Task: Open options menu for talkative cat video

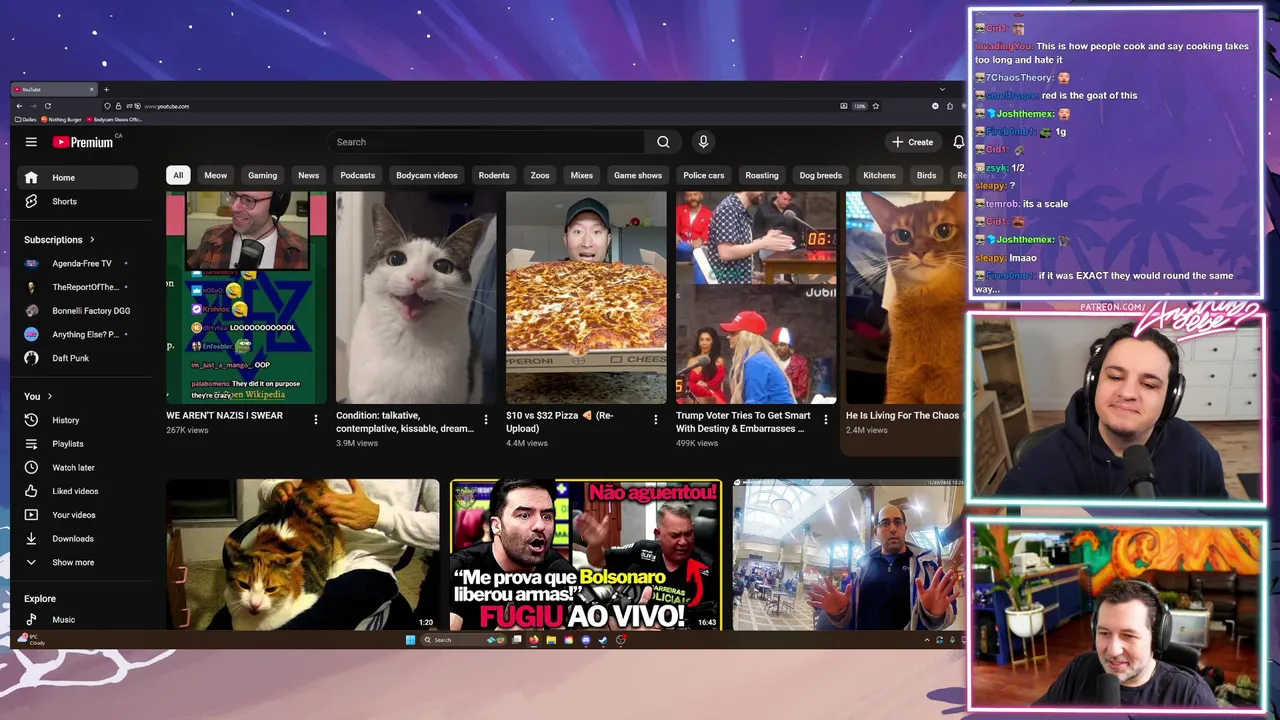Action: click(x=486, y=420)
